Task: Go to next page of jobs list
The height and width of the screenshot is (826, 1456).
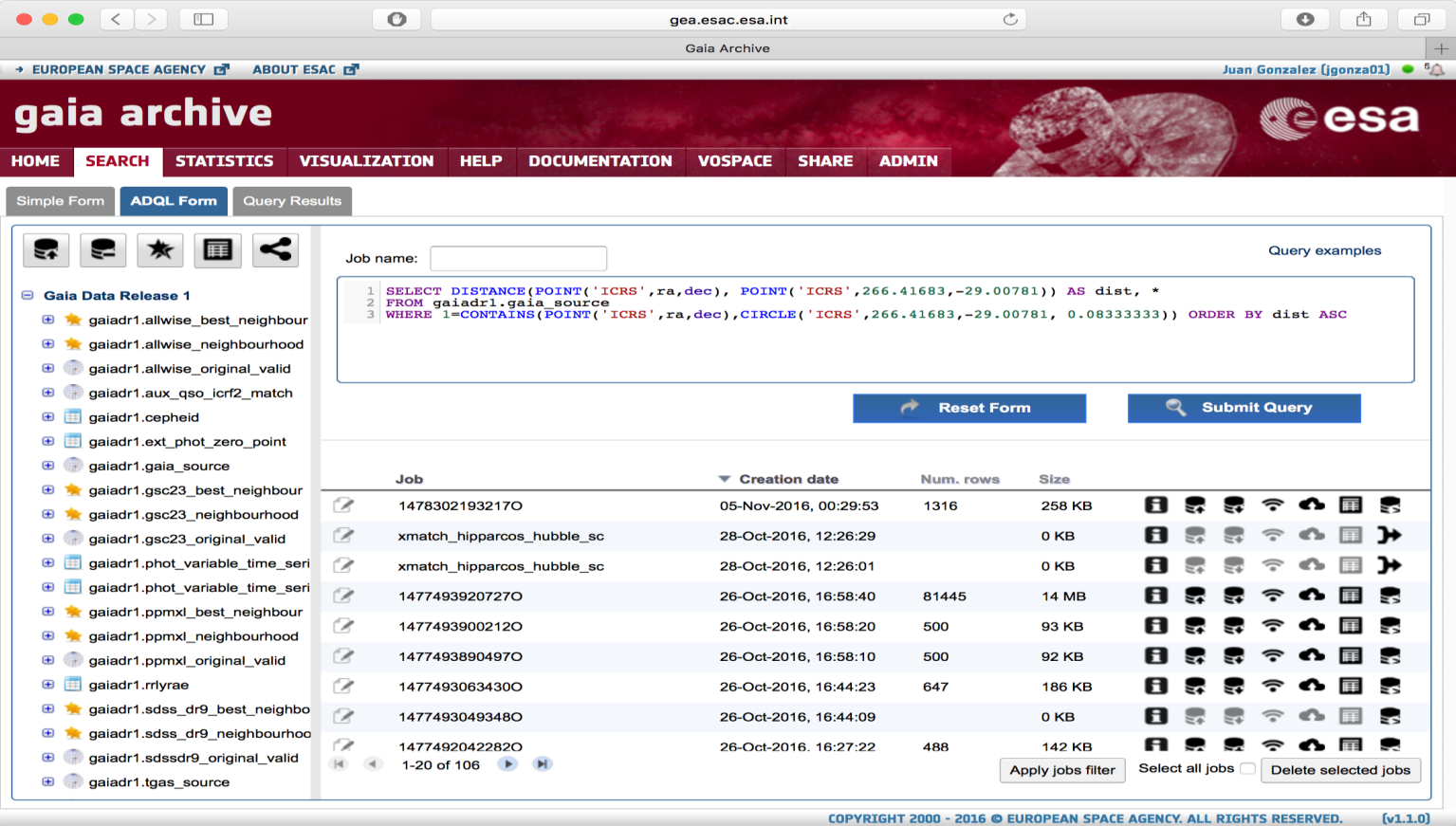Action: click(x=508, y=764)
